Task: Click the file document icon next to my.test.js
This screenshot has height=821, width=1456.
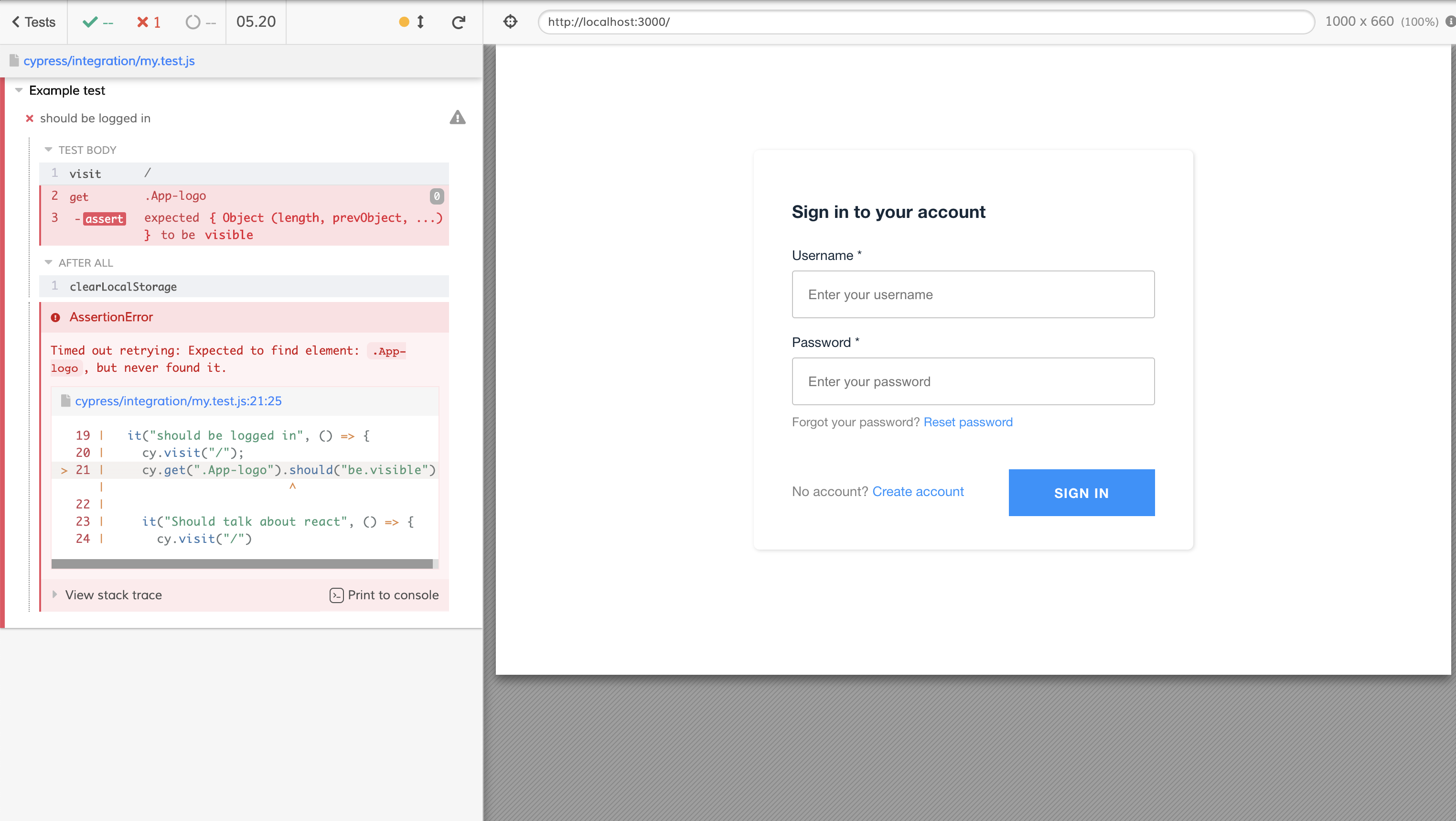Action: [14, 61]
